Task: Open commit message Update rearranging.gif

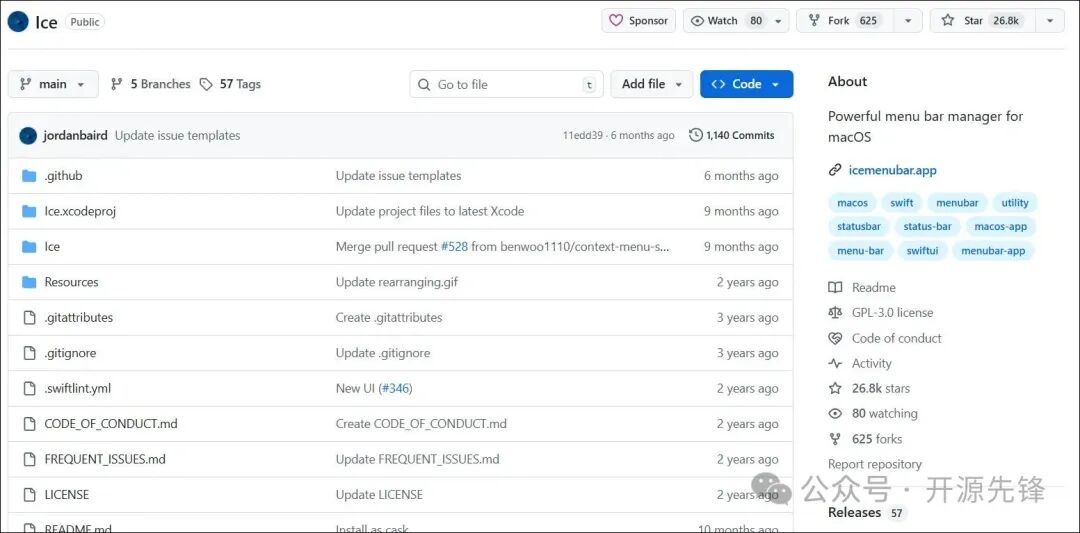Action: pyautogui.click(x=397, y=282)
